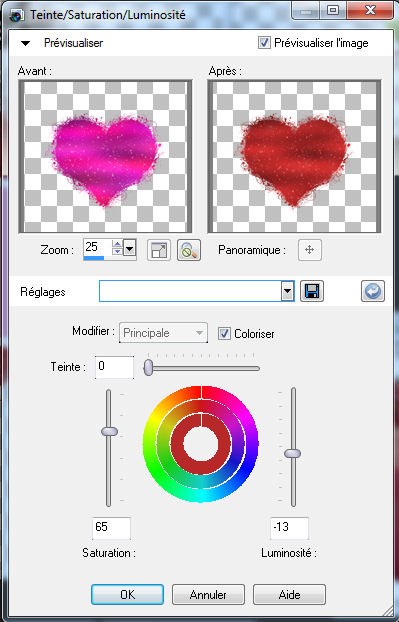399x622 pixels.
Task: Maximize the dialog window
Action: 333,10
